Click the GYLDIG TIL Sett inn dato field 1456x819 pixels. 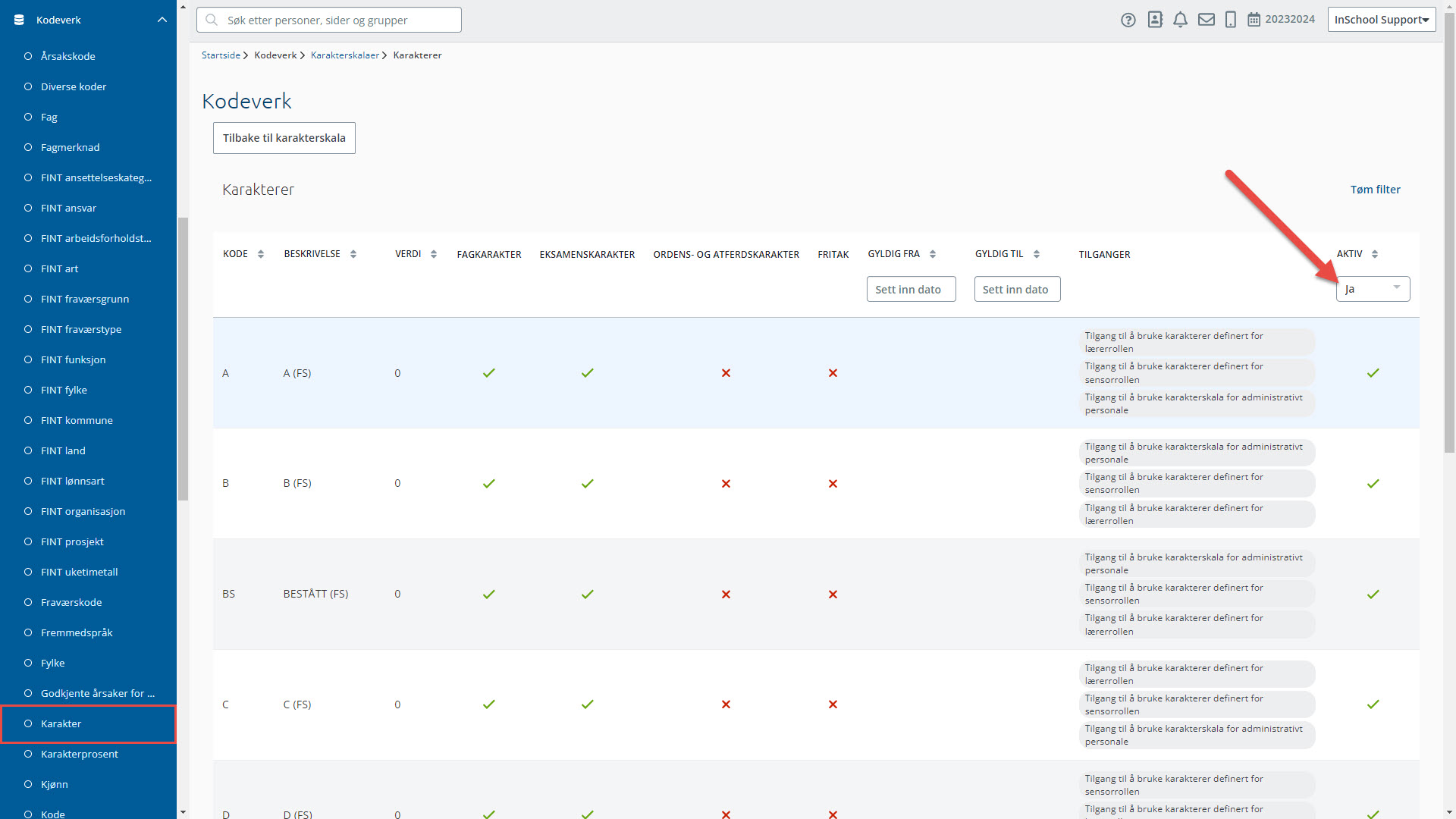[x=1017, y=289]
